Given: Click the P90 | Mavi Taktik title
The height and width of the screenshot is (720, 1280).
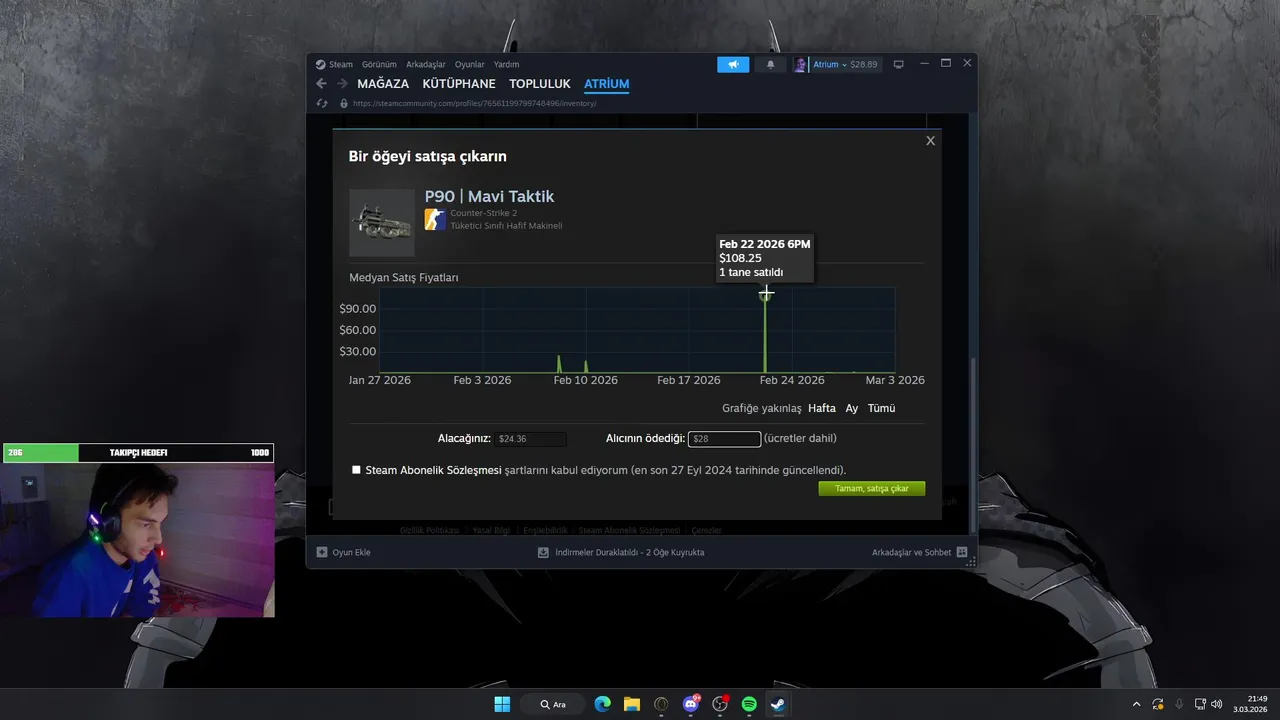Looking at the screenshot, I should tap(489, 196).
